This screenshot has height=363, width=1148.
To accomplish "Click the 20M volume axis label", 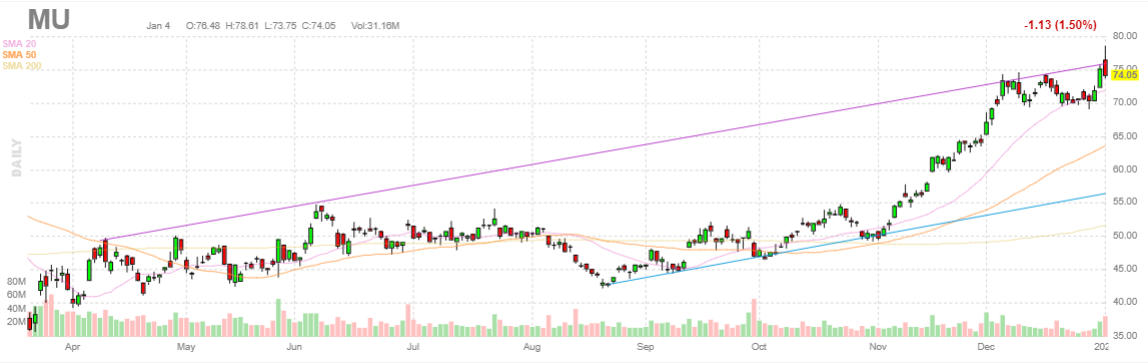I will tap(15, 321).
